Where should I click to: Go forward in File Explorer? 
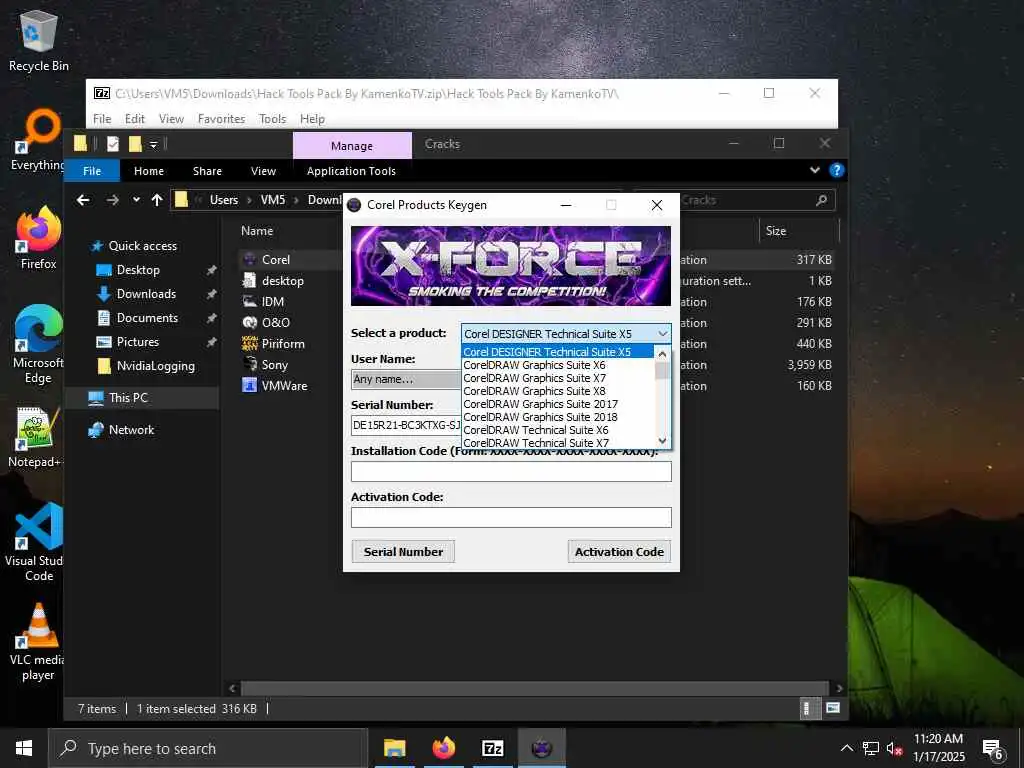(x=112, y=200)
